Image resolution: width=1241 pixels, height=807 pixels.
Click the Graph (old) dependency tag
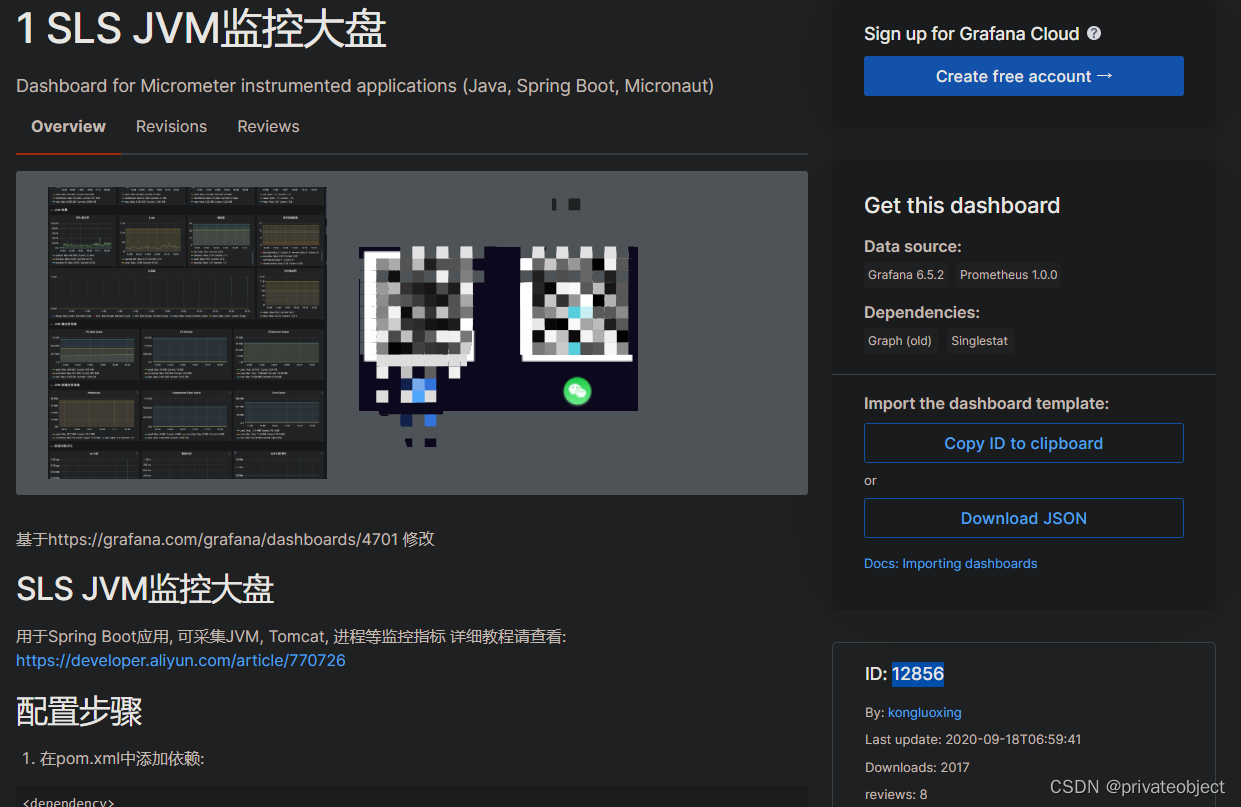click(x=899, y=340)
